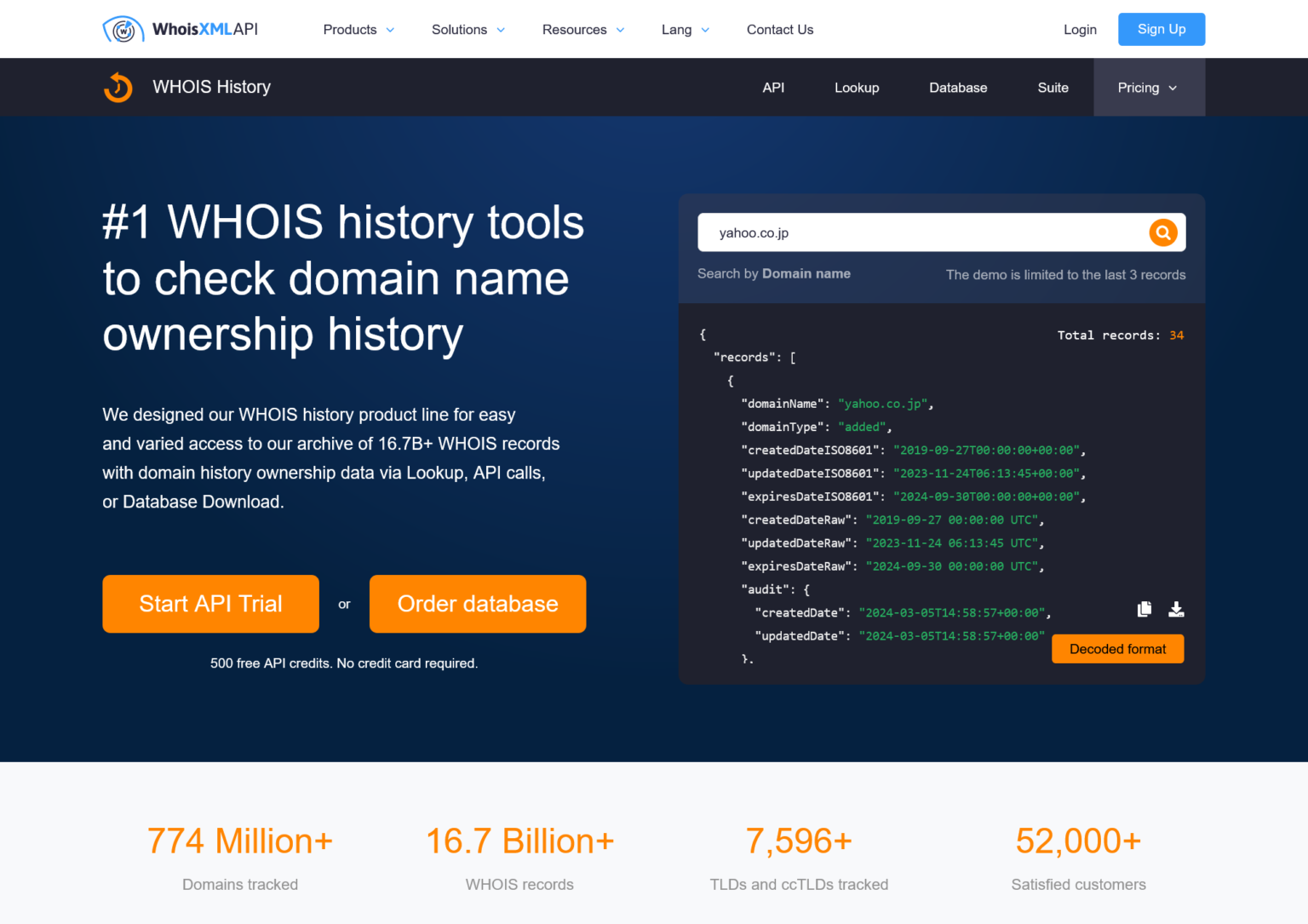The width and height of the screenshot is (1308, 924).
Task: Click the orange search magnifier icon
Action: click(x=1162, y=232)
